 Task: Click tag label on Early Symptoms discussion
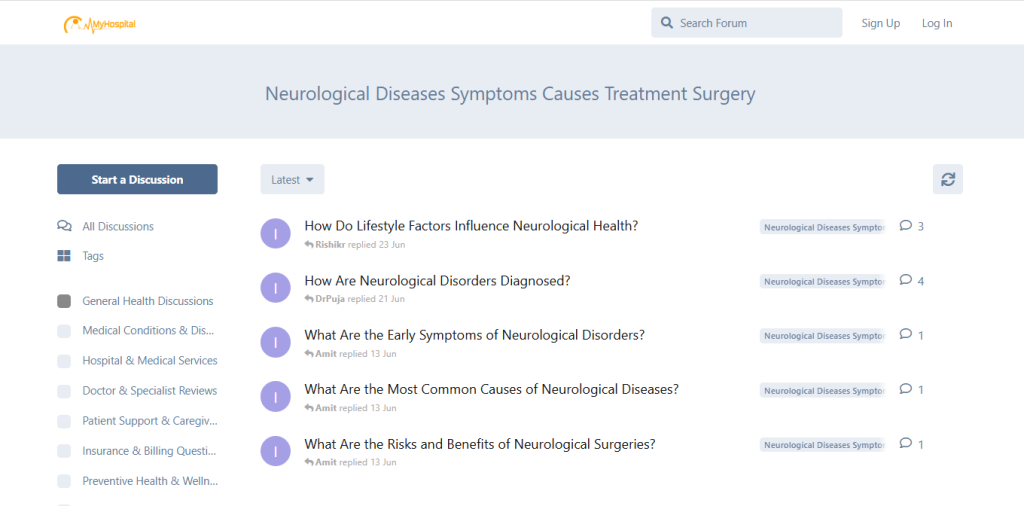point(822,336)
